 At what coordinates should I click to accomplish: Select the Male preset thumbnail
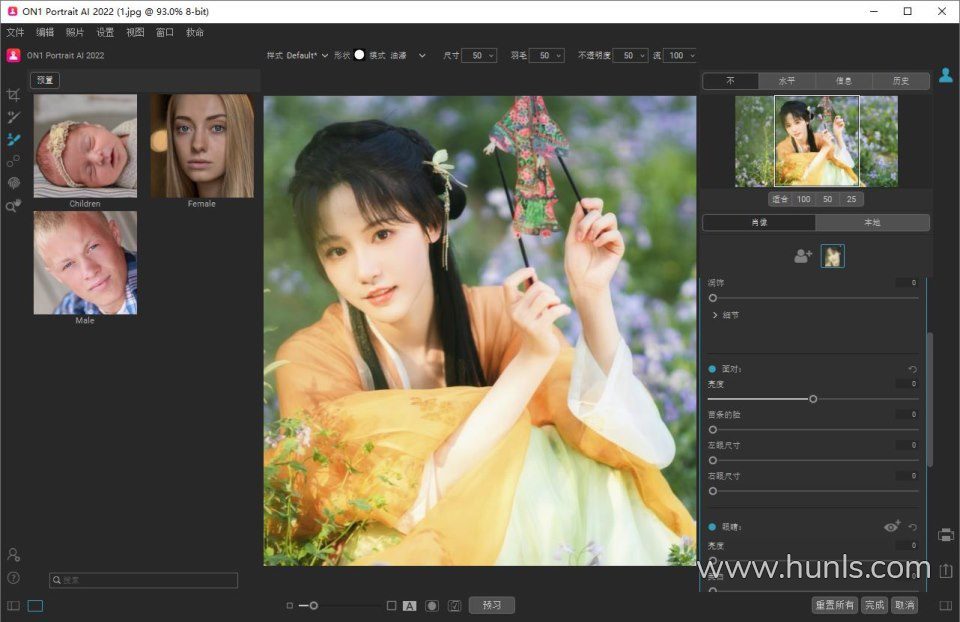[x=85, y=263]
